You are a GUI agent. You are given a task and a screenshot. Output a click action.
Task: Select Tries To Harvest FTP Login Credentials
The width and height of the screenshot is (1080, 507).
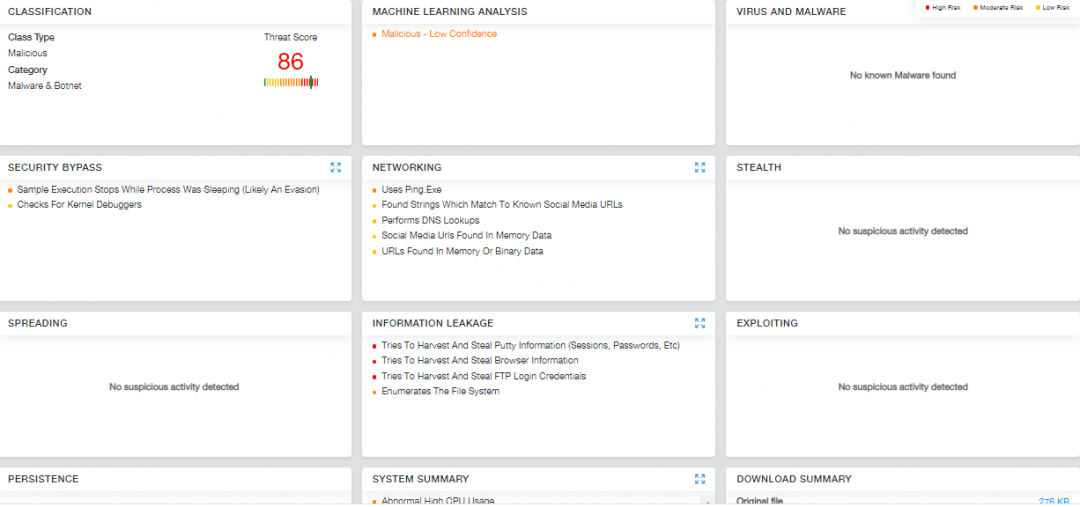483,376
